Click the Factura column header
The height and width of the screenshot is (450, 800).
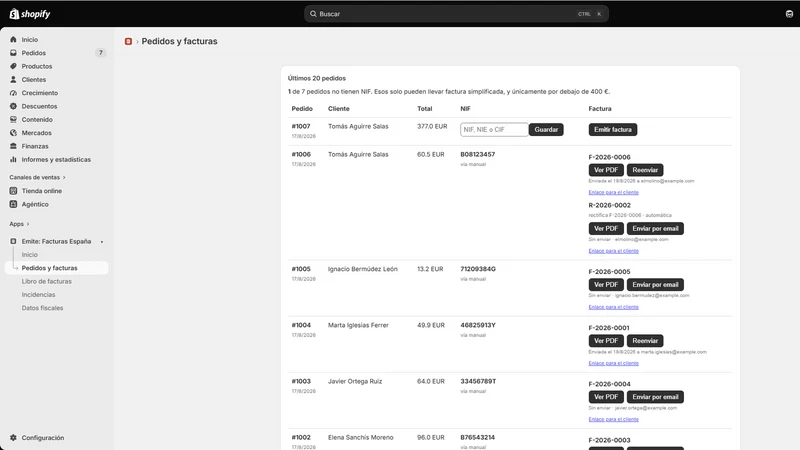pyautogui.click(x=599, y=109)
